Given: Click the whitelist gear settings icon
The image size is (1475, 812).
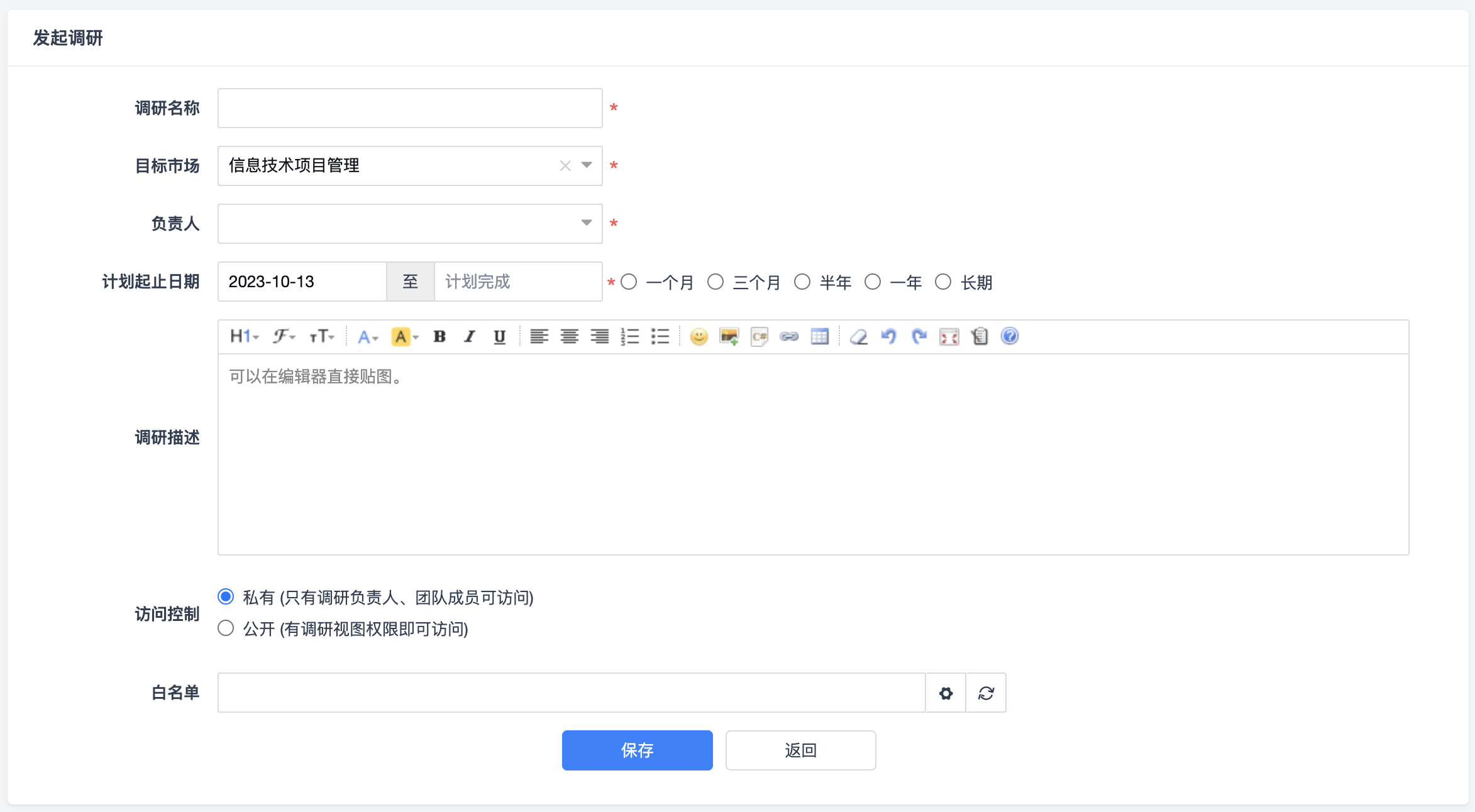Looking at the screenshot, I should [946, 693].
